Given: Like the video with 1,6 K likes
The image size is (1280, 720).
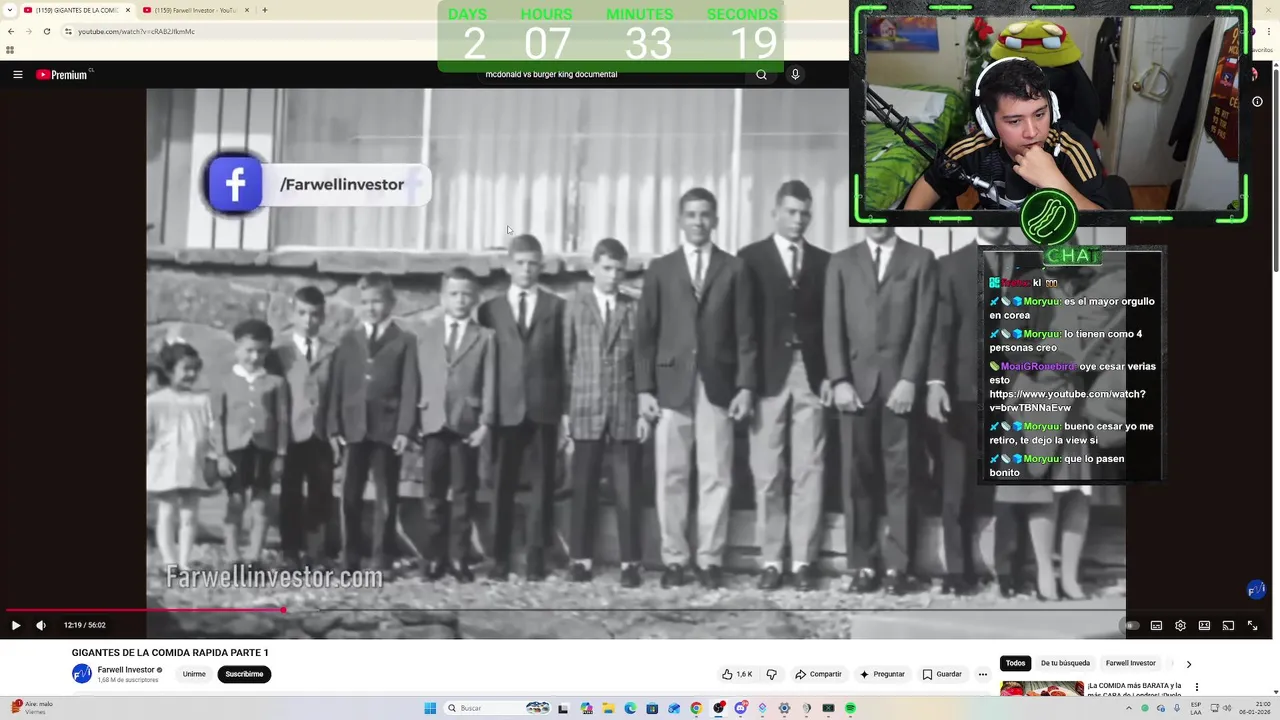Looking at the screenshot, I should click(737, 674).
